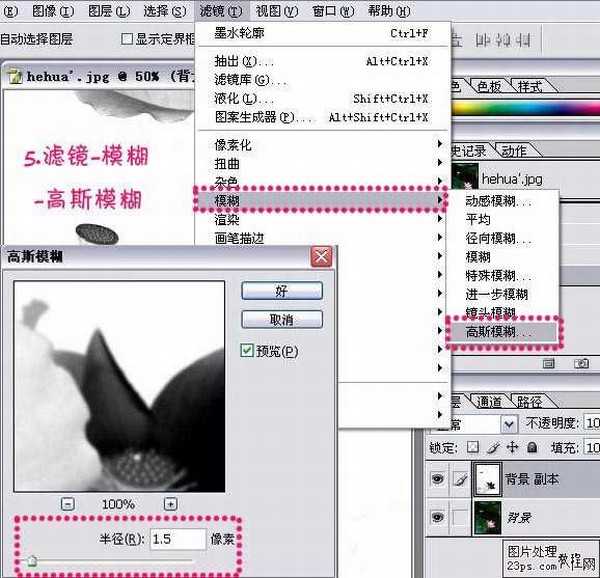Select 径向模糊 radial blur
The height and width of the screenshot is (578, 600).
pos(503,238)
